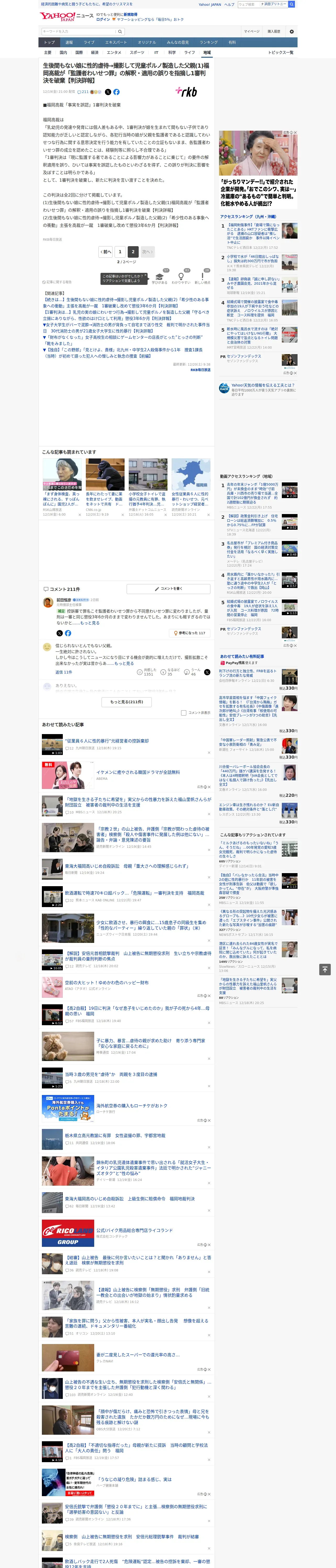Image resolution: width=336 pixels, height=1568 pixels.
Task: Select the トップ tab
Action: [x=49, y=43]
